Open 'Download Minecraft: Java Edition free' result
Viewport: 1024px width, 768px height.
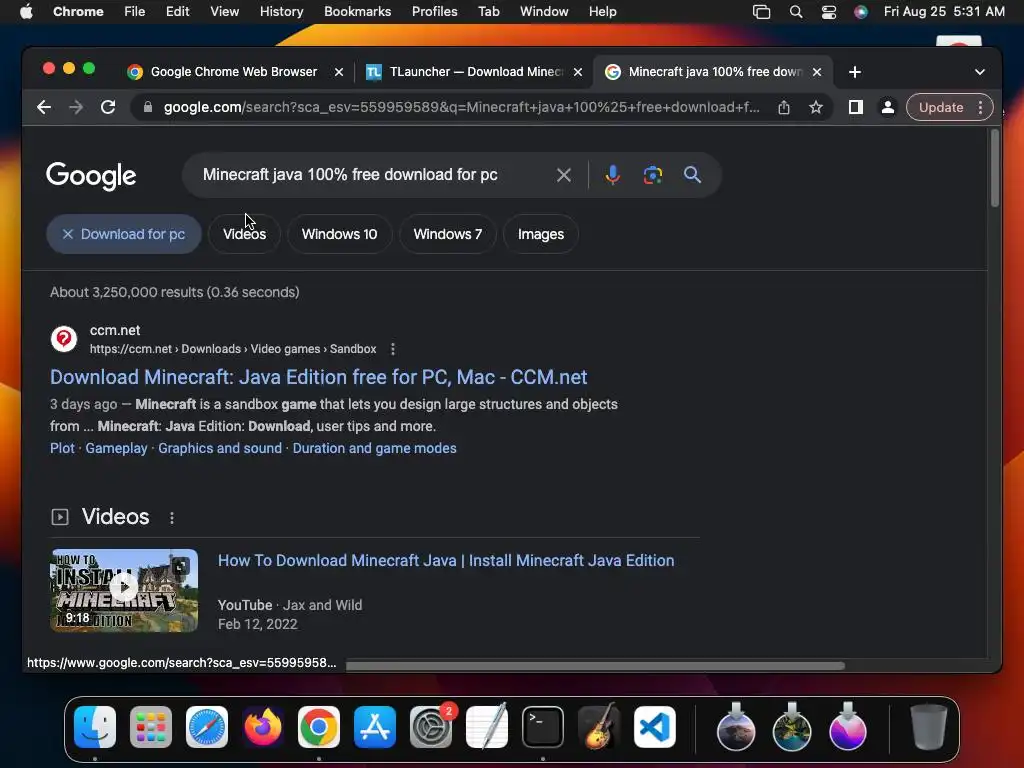click(x=319, y=377)
